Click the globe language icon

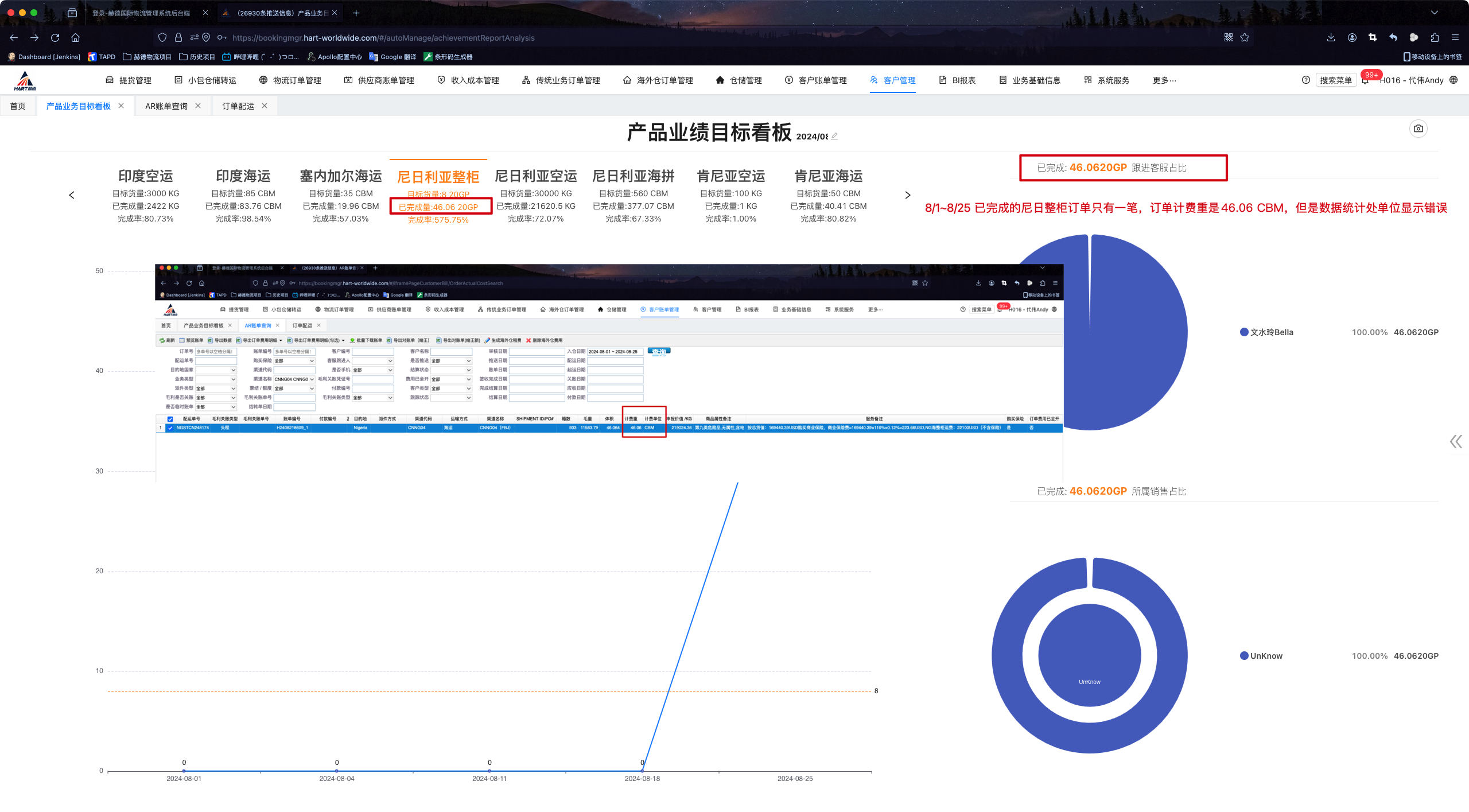tap(1454, 80)
